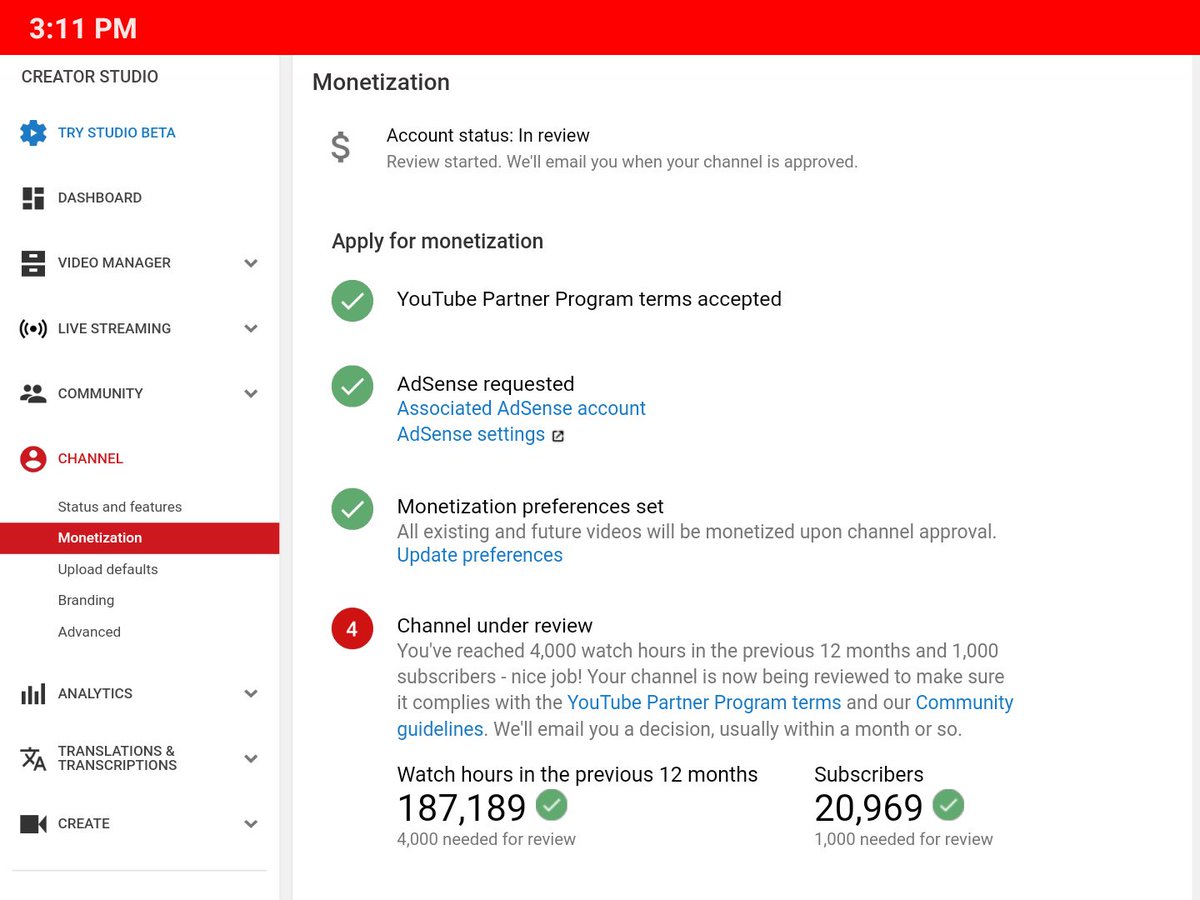1200x900 pixels.
Task: Click green checkmark next to 20,969 subscribers
Action: click(x=948, y=805)
